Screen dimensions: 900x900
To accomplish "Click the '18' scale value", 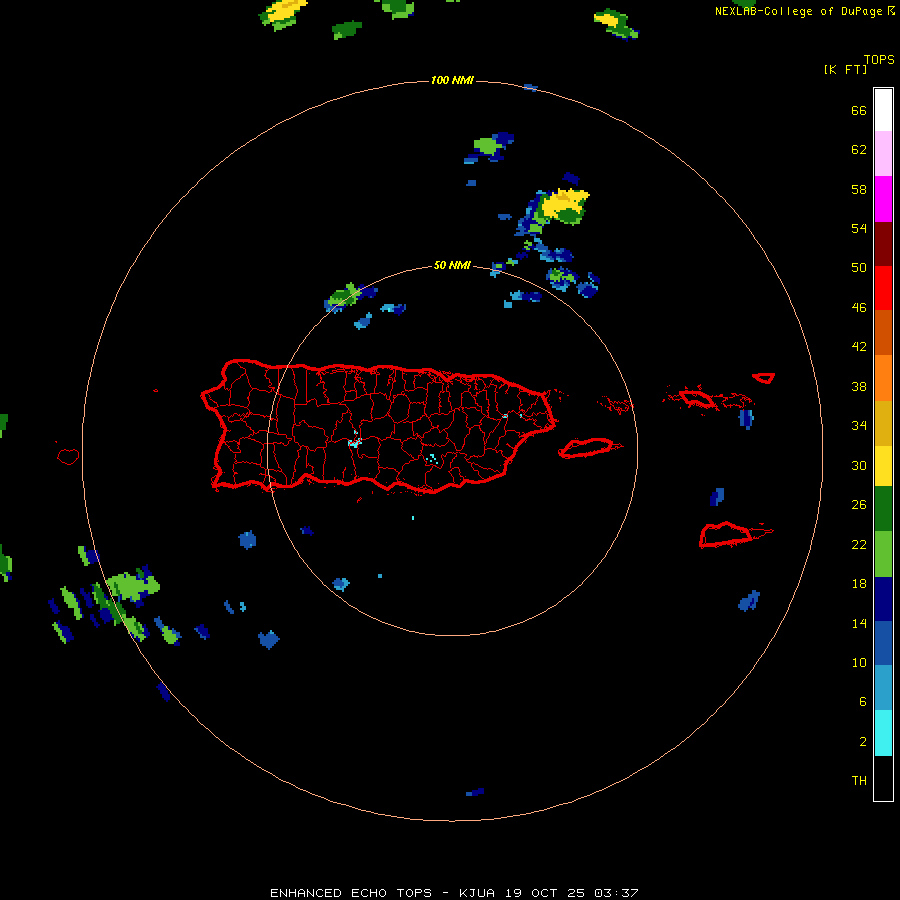I will (x=859, y=584).
